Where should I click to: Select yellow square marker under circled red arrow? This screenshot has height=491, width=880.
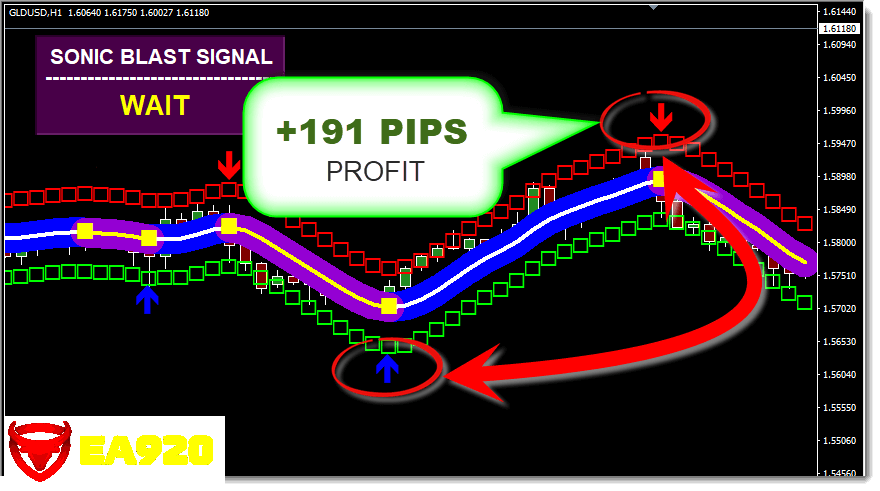pos(659,180)
